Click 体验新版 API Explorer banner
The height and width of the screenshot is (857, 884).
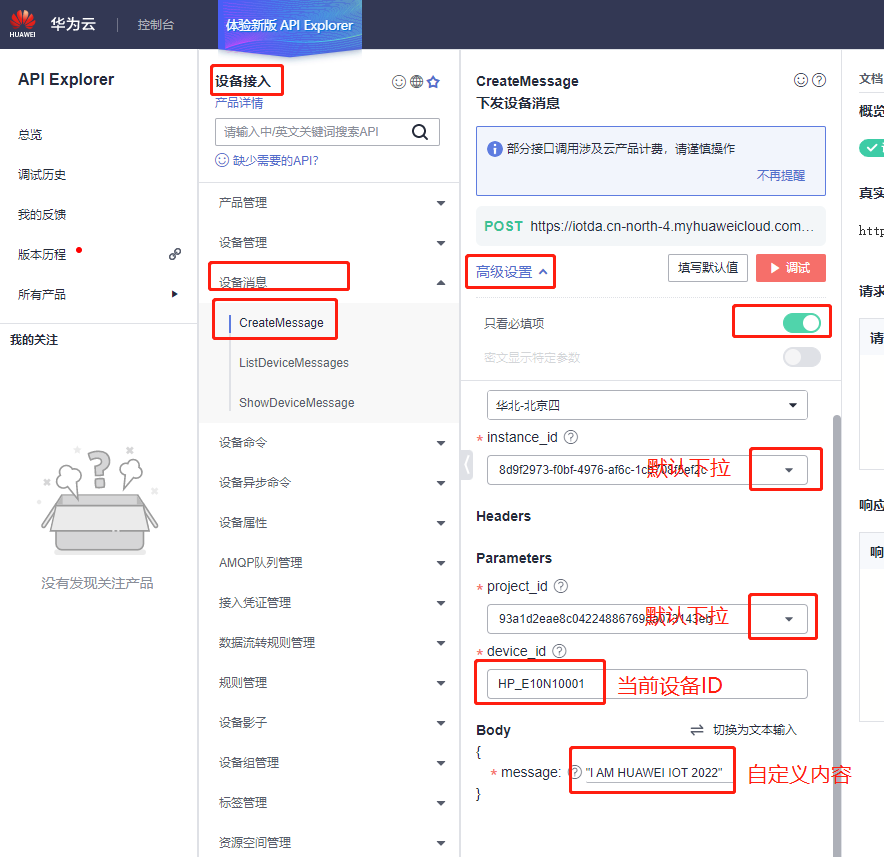(289, 25)
